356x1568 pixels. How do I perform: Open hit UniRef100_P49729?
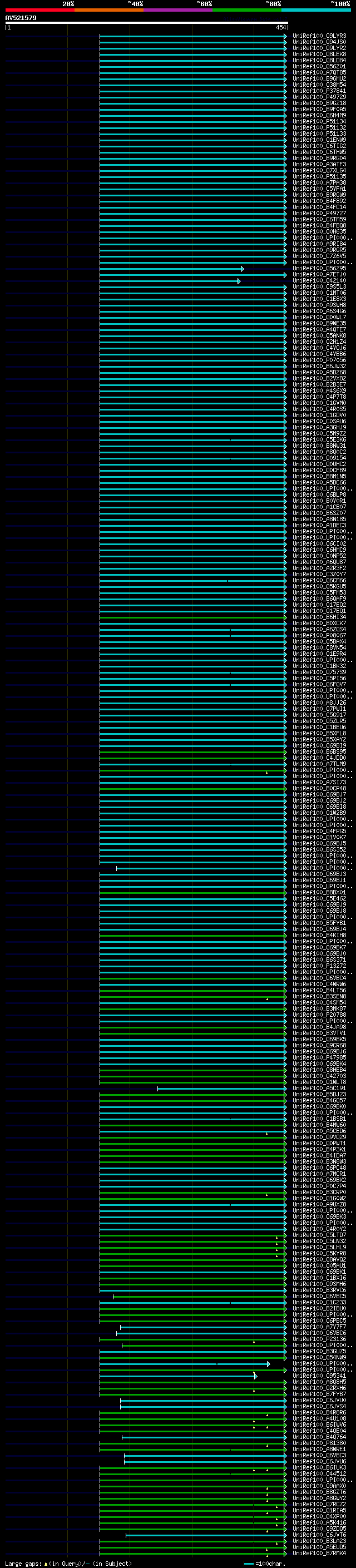319,97
